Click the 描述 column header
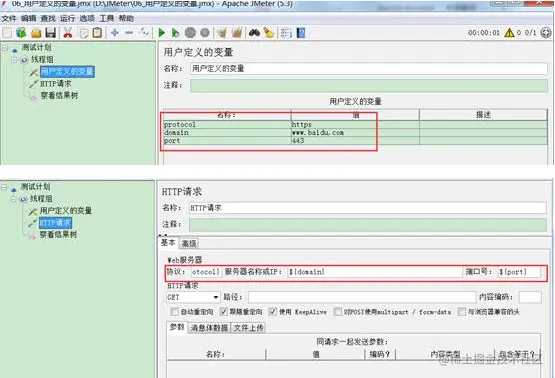555x378 pixels. click(483, 115)
